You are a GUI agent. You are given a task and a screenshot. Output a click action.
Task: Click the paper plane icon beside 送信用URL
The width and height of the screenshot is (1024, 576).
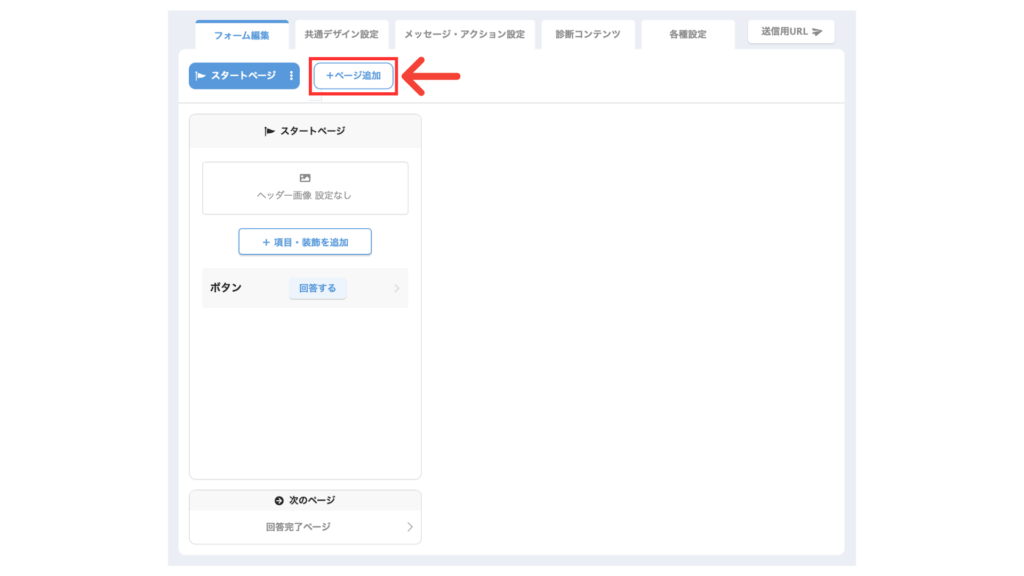(x=816, y=32)
